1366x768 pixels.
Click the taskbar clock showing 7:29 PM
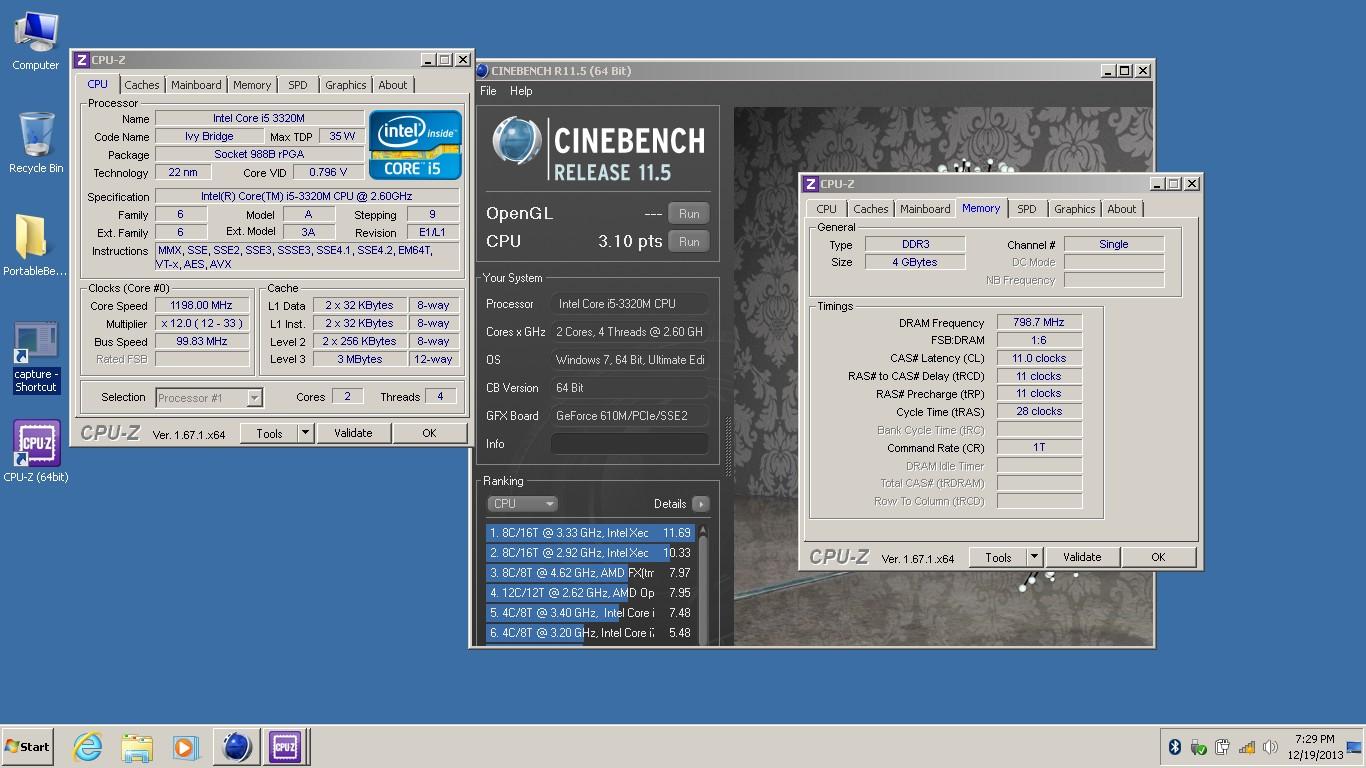(x=1314, y=747)
